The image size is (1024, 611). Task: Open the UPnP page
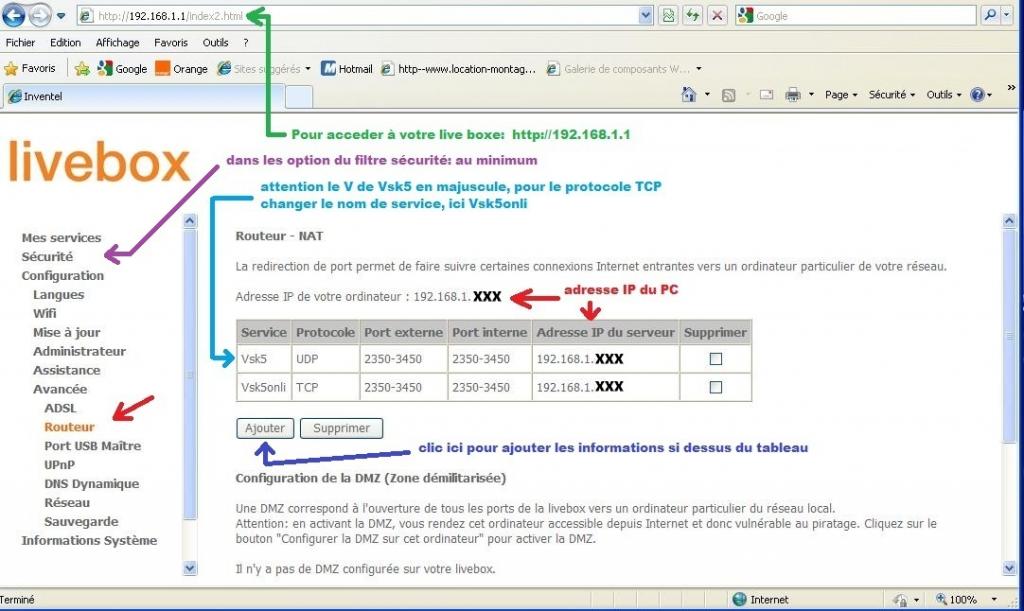click(x=59, y=465)
